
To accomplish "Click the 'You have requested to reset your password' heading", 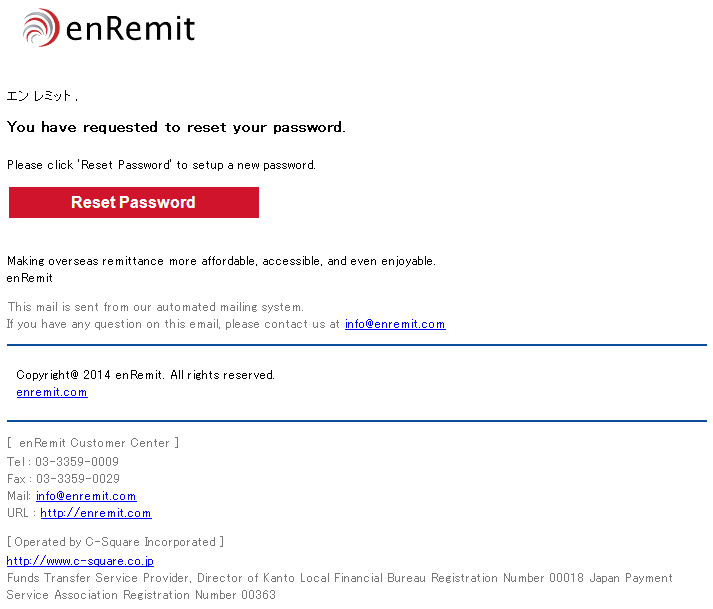I will coord(176,127).
